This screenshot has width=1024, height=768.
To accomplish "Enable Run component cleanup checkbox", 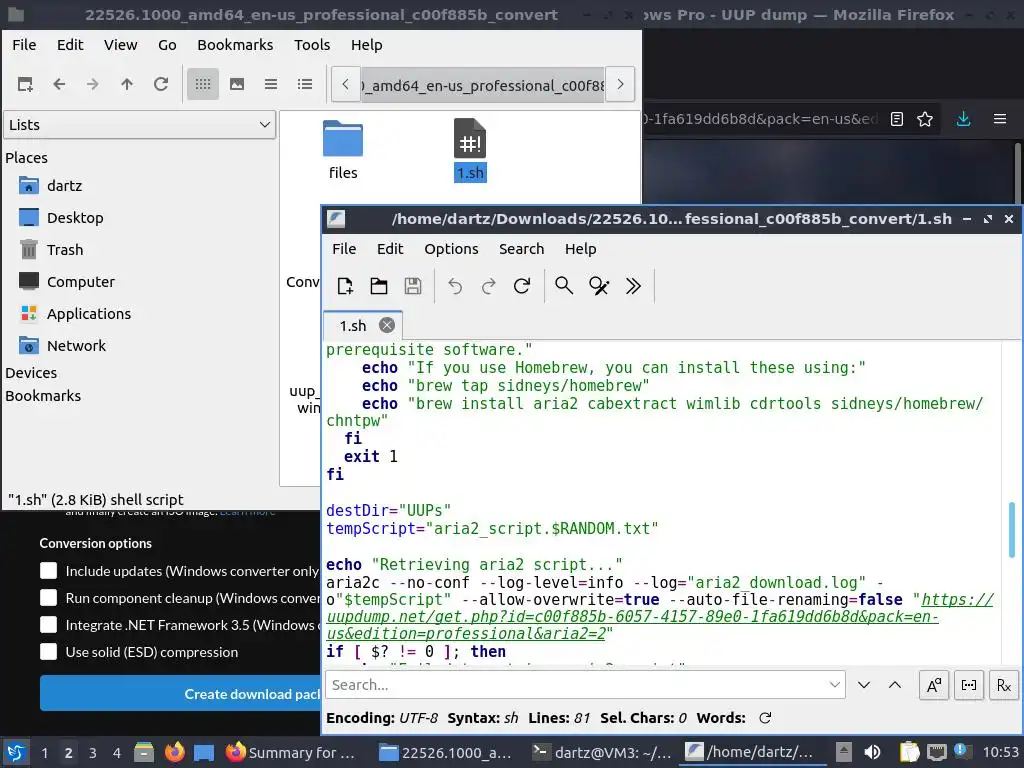I will 48,598.
